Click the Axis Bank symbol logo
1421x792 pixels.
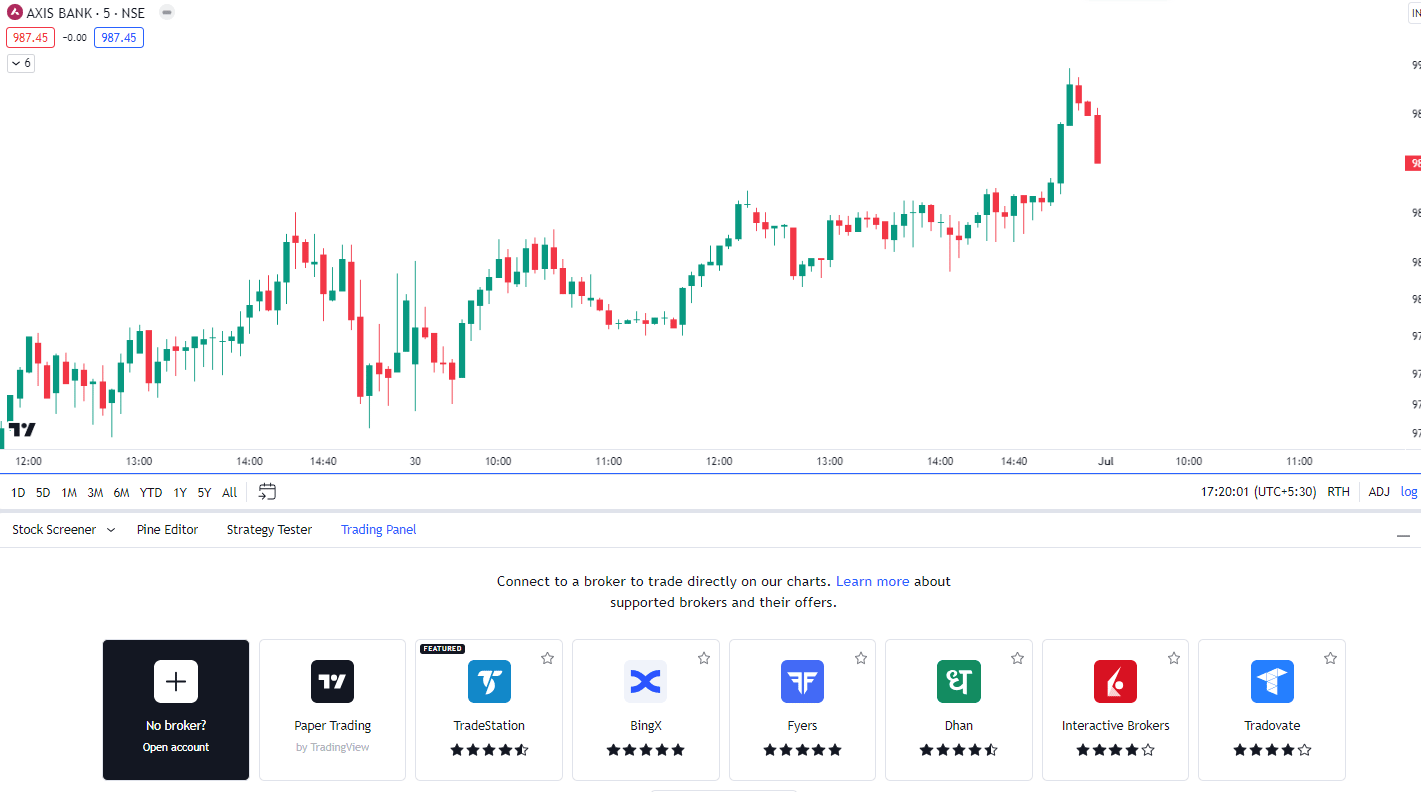[14, 13]
